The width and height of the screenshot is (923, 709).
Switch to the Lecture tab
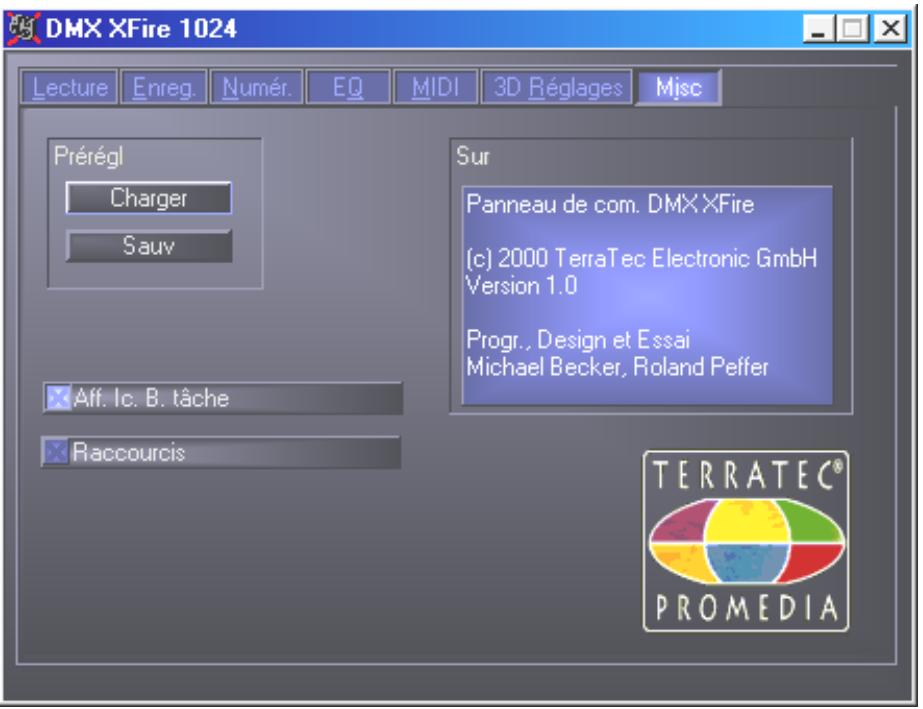(x=69, y=87)
